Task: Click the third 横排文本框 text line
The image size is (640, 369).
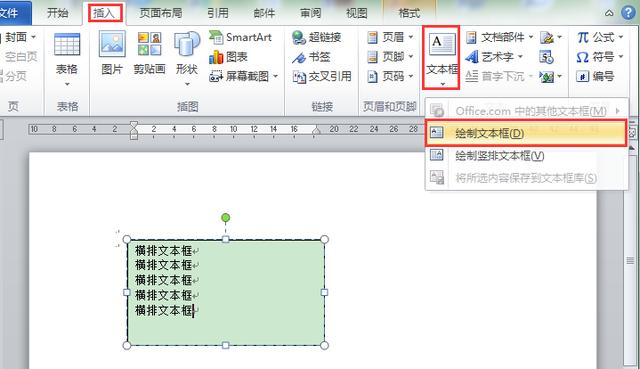Action: (163, 280)
